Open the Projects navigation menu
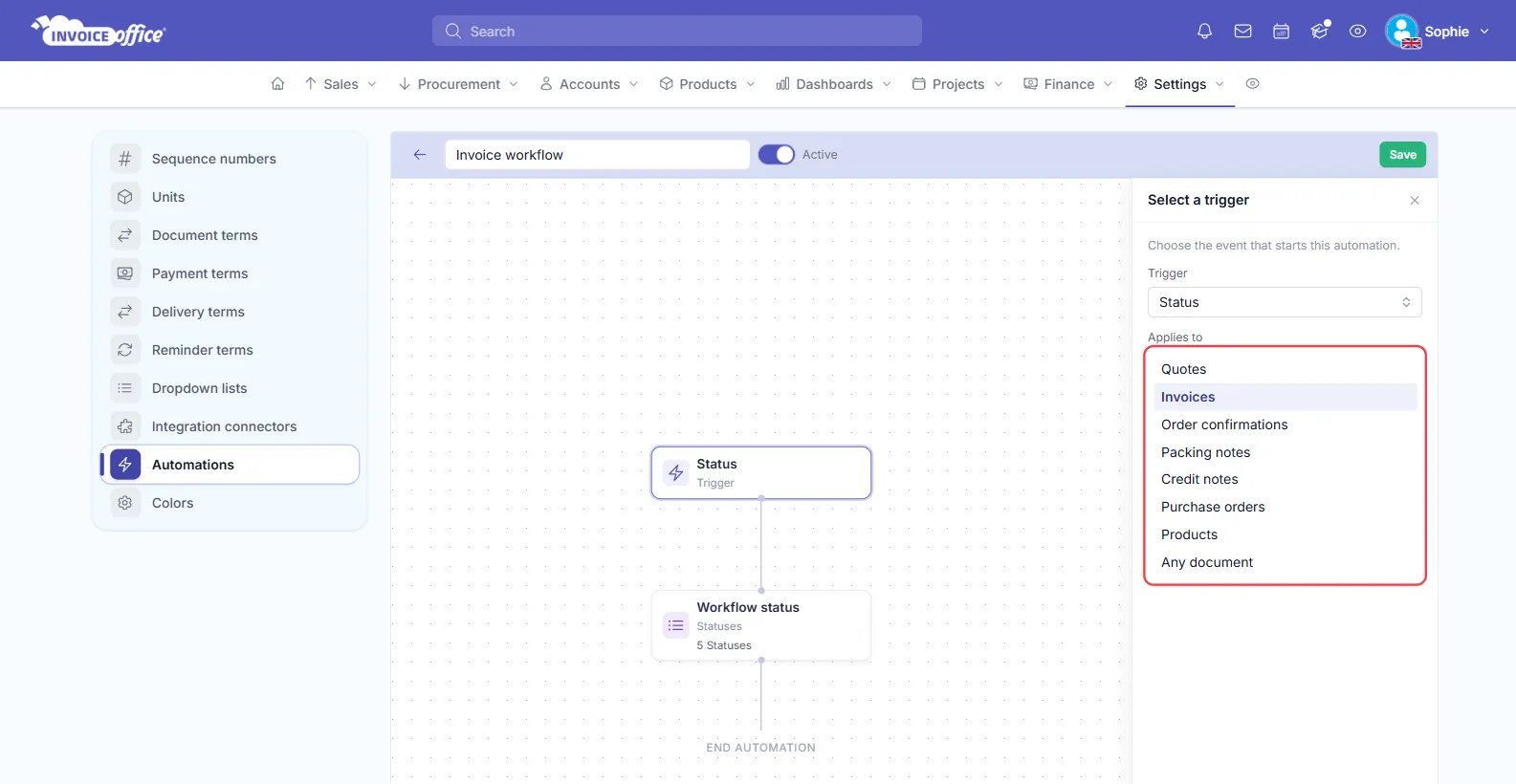Image resolution: width=1516 pixels, height=784 pixels. pos(958,84)
